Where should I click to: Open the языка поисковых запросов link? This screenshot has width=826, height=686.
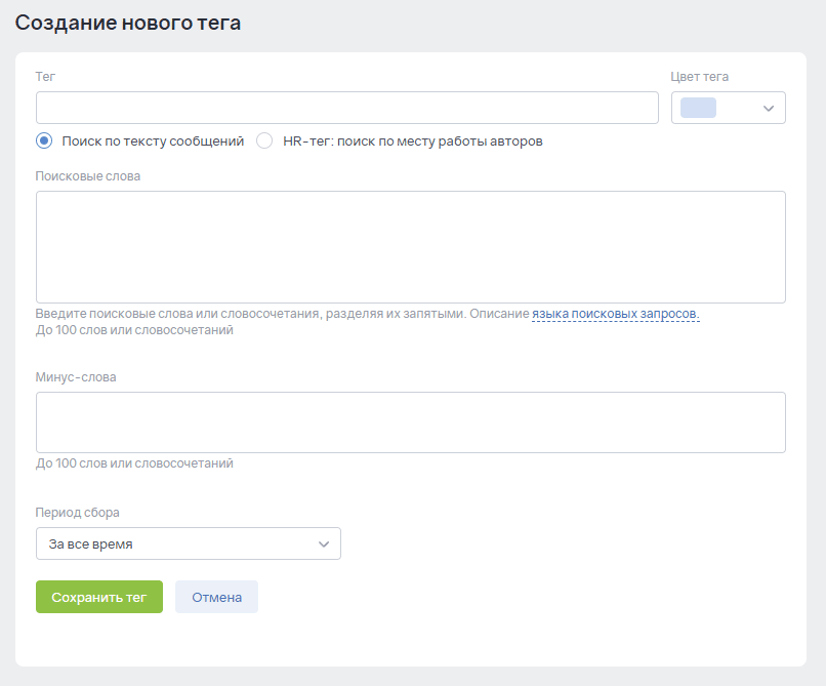click(615, 314)
